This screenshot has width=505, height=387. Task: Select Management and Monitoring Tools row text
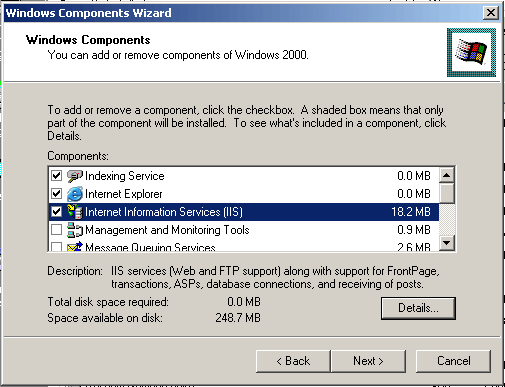pyautogui.click(x=167, y=230)
